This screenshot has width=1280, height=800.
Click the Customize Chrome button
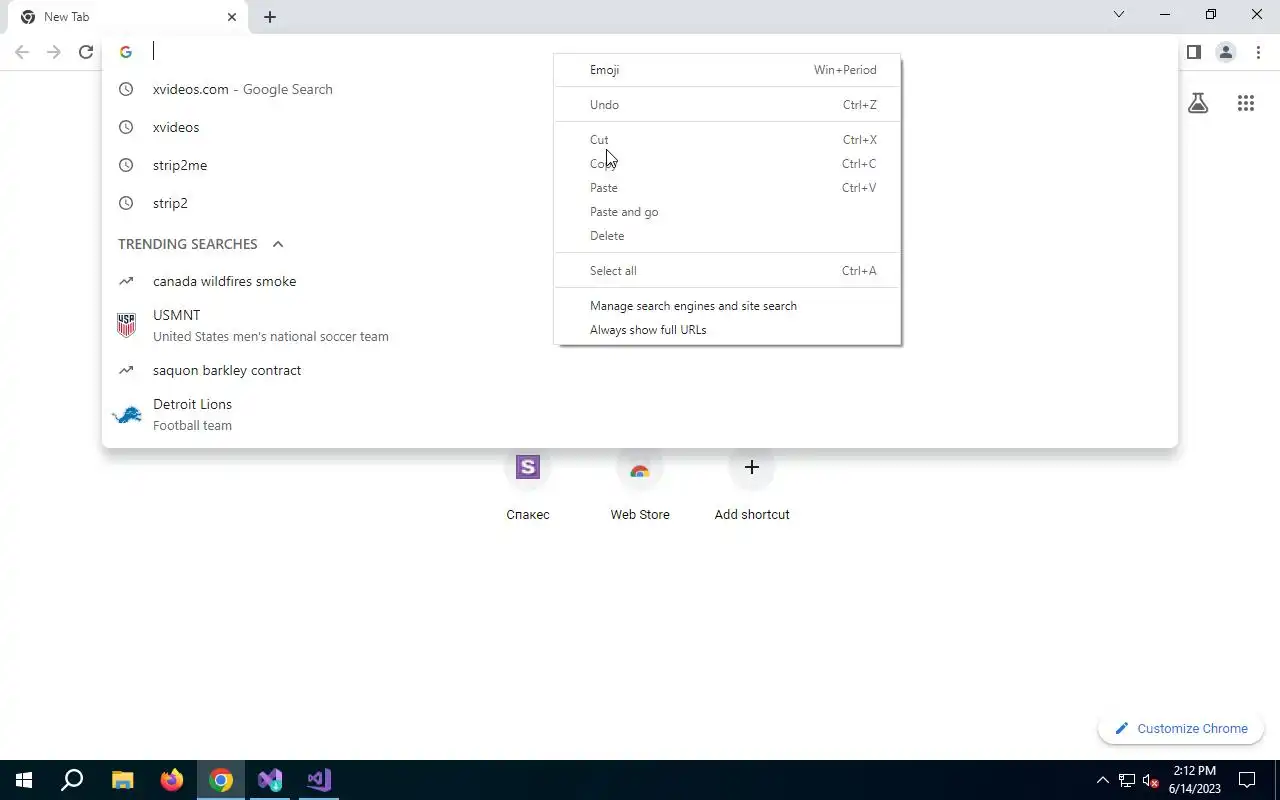[1181, 729]
